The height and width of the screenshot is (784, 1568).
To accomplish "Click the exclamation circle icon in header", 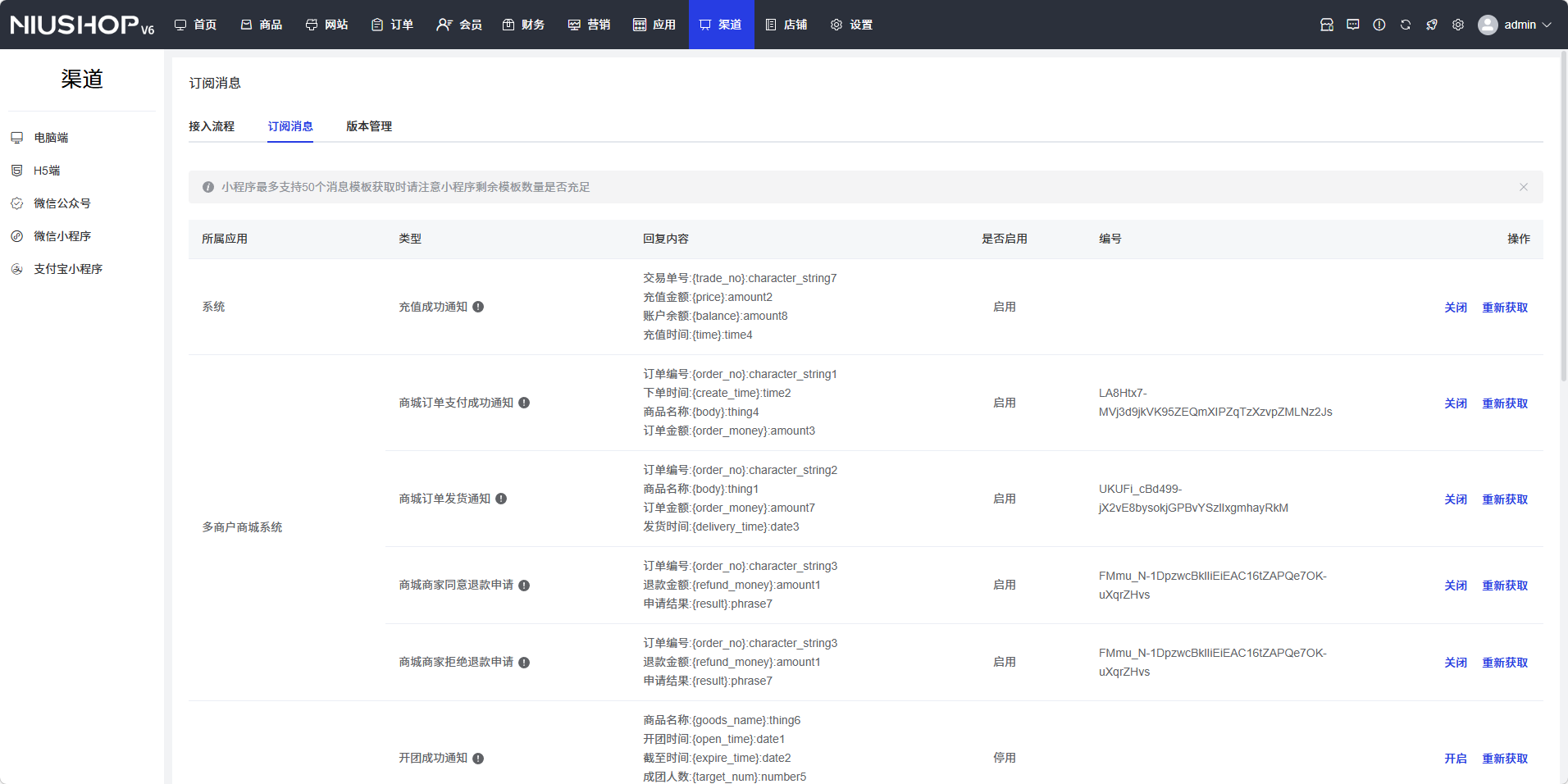I will tap(1379, 25).
